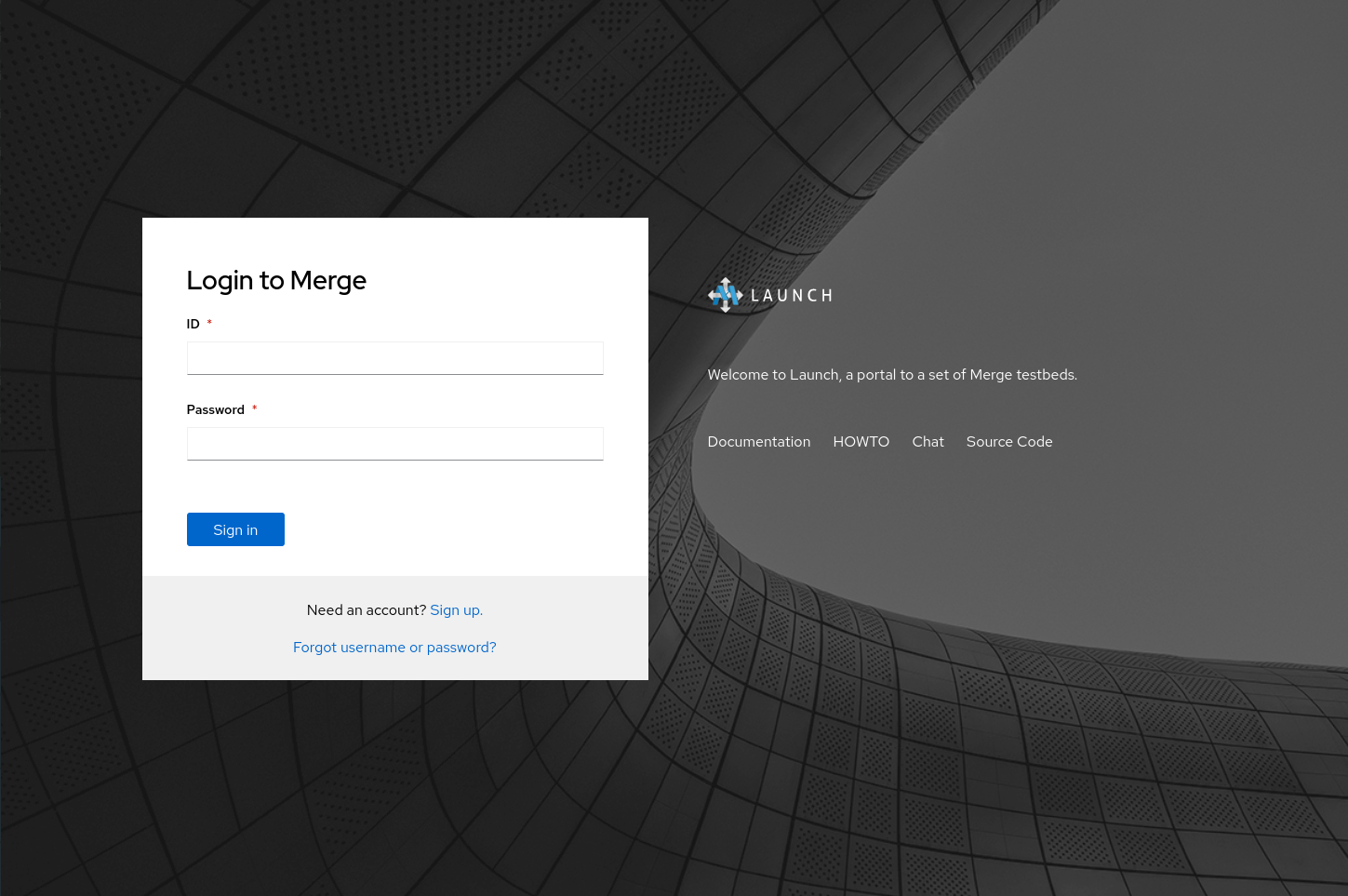The width and height of the screenshot is (1348, 896).
Task: Click the ID field label
Action: pos(193,324)
